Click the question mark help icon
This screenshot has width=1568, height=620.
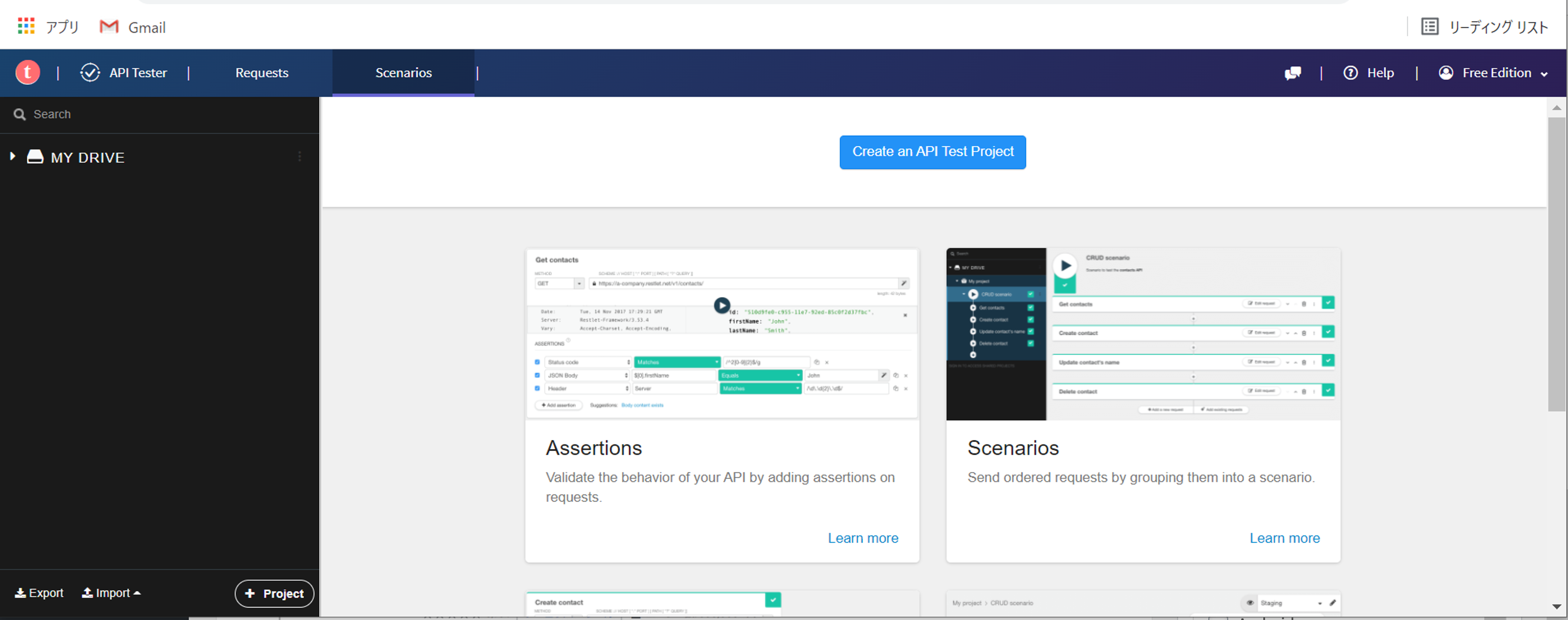pyautogui.click(x=1350, y=72)
